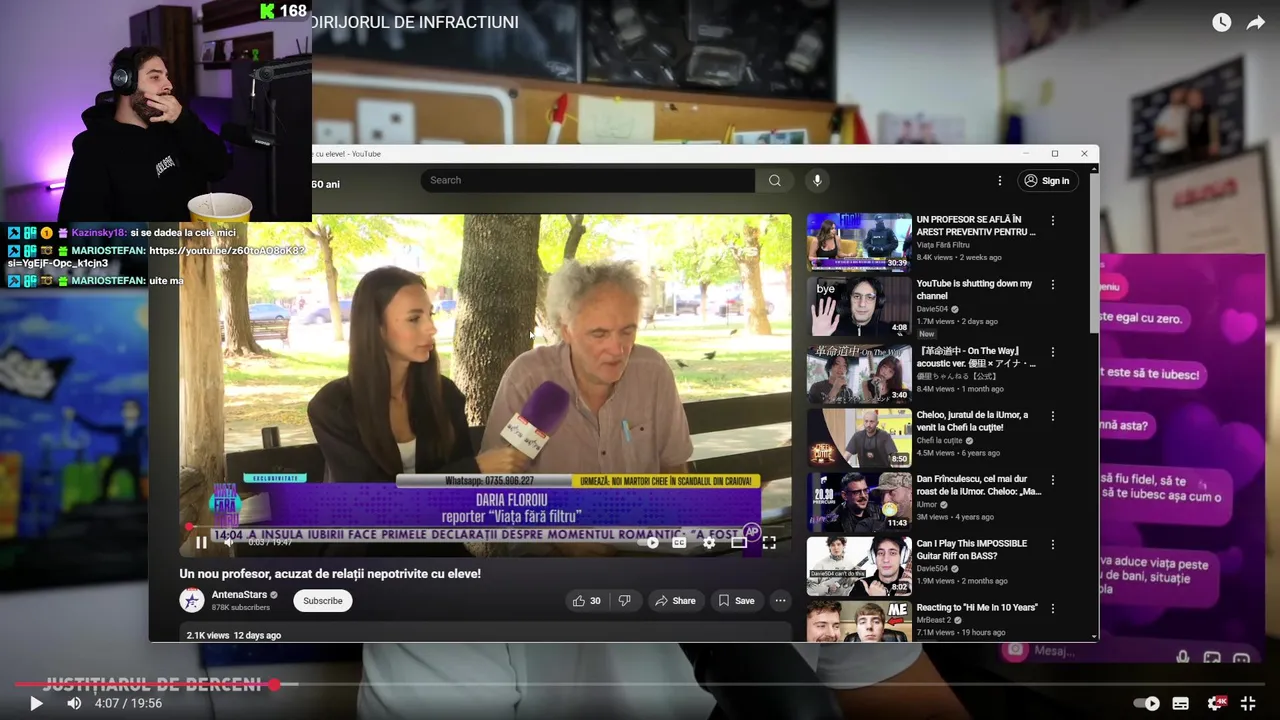Open 'Reacting to Hi Me In 10 Years' title

pyautogui.click(x=977, y=607)
